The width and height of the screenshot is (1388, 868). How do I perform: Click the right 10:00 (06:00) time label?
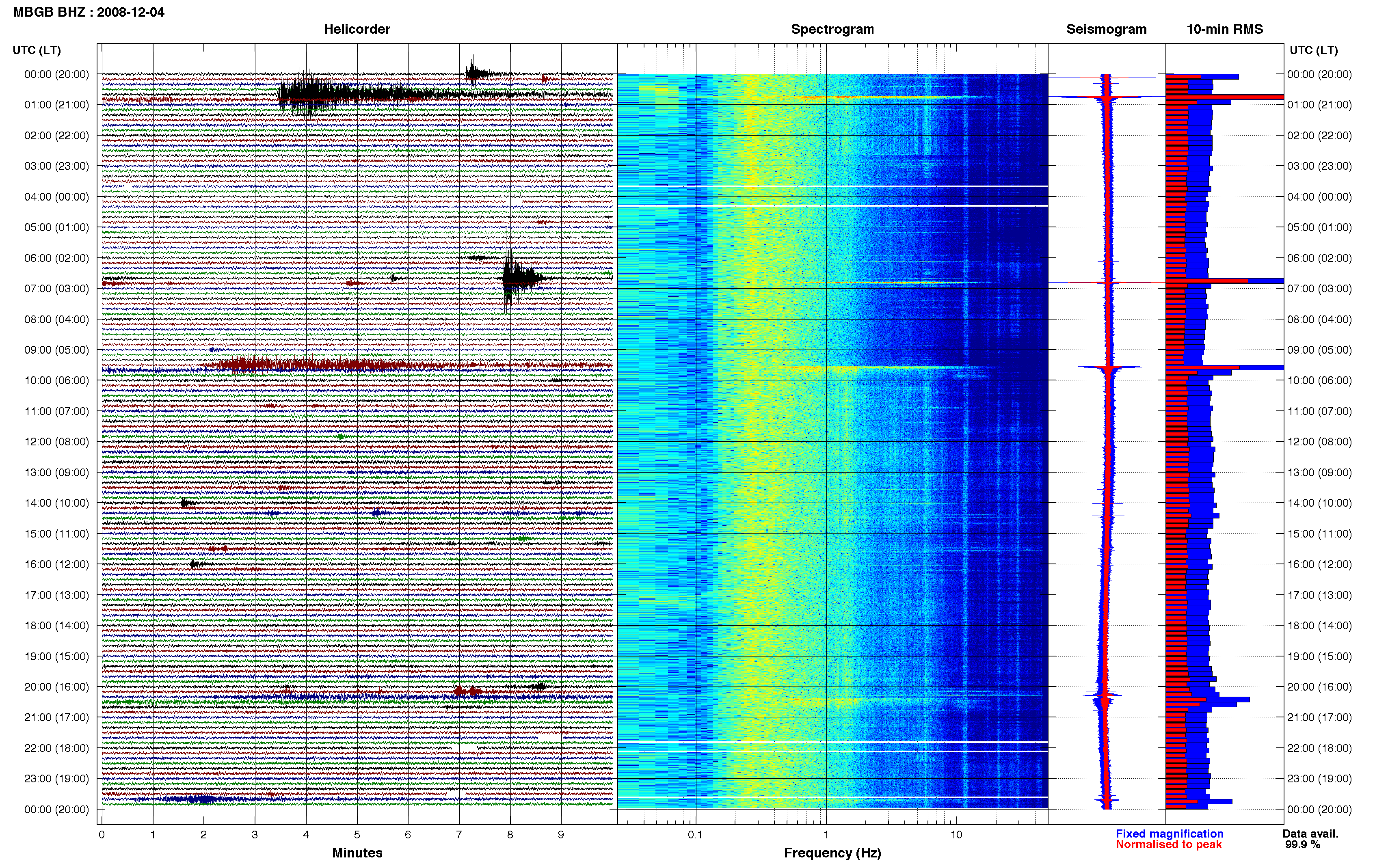coord(1319,380)
